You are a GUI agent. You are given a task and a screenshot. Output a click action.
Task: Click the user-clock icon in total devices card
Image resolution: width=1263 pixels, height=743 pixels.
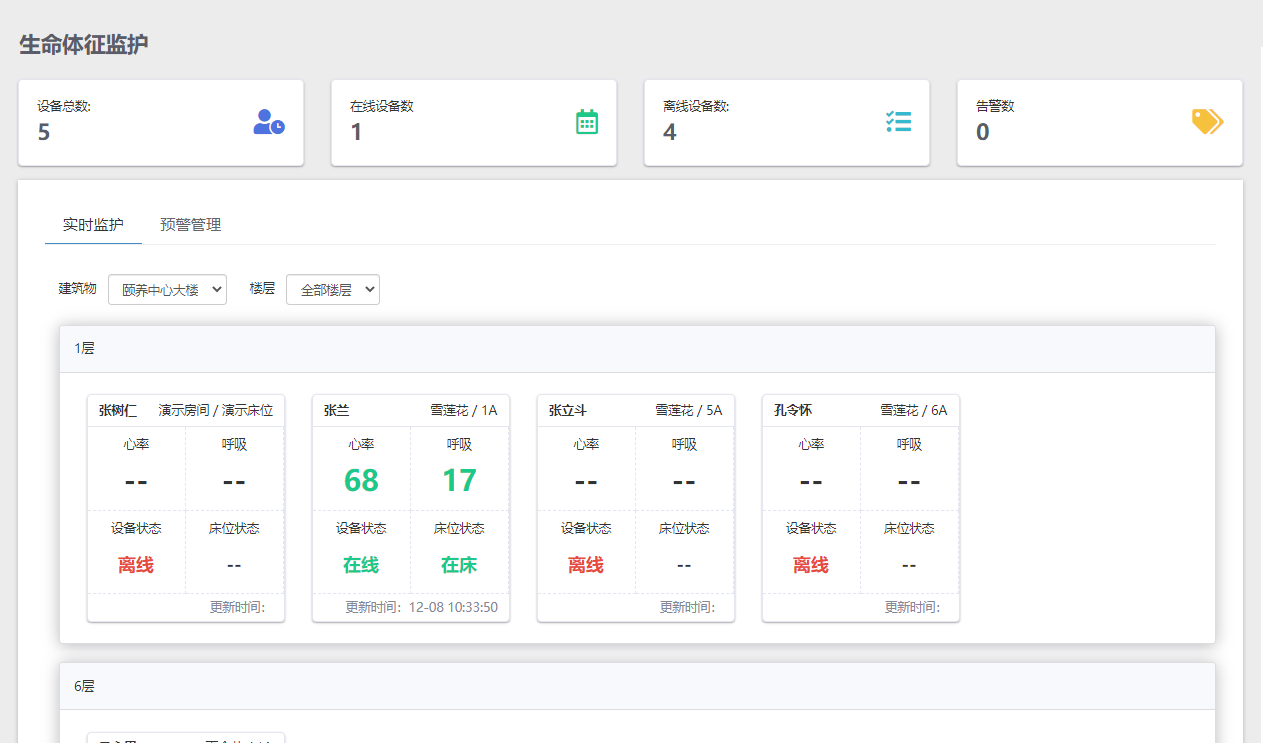pyautogui.click(x=269, y=122)
